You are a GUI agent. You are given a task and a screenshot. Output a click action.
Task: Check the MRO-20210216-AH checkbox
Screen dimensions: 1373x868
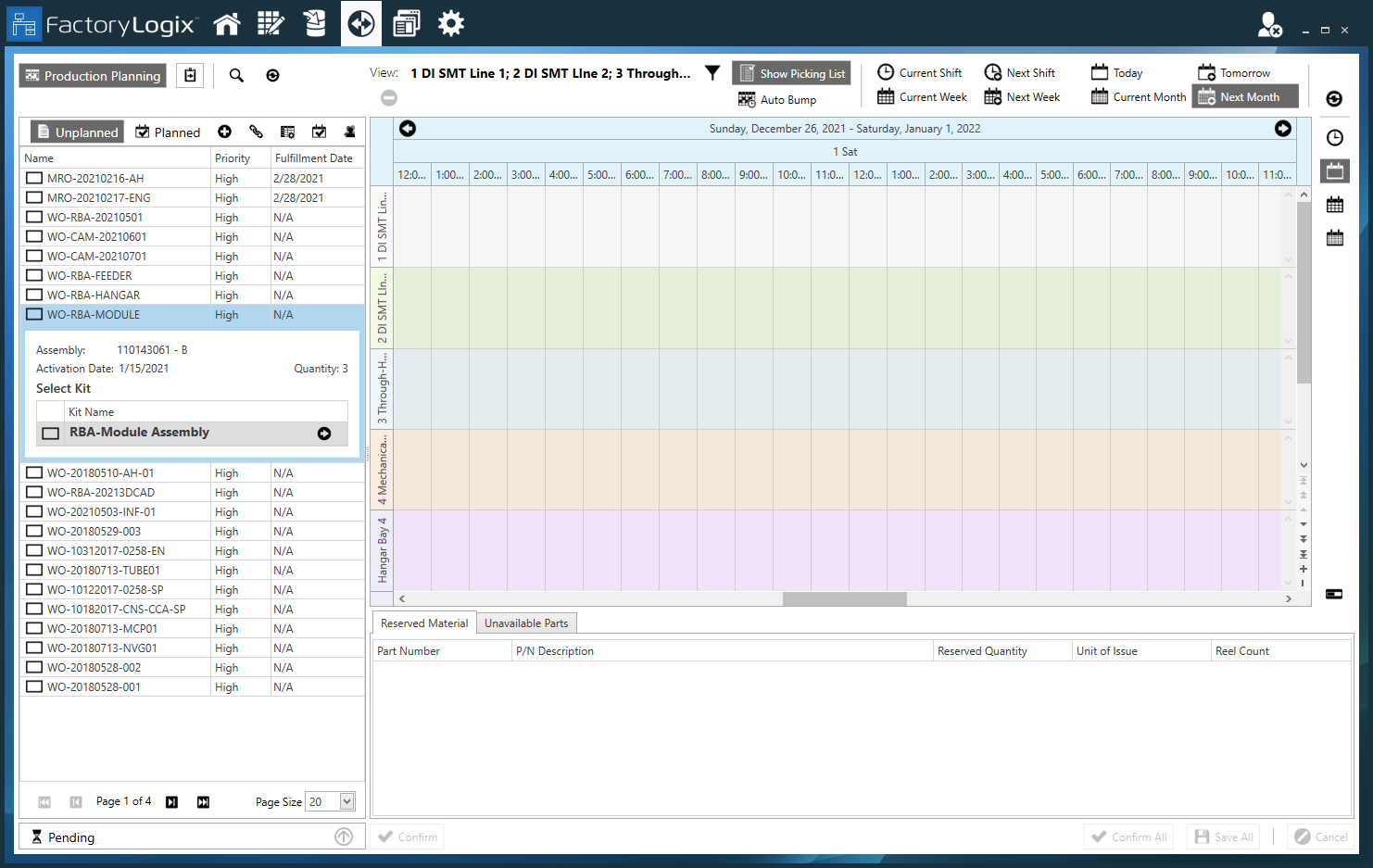tap(34, 178)
